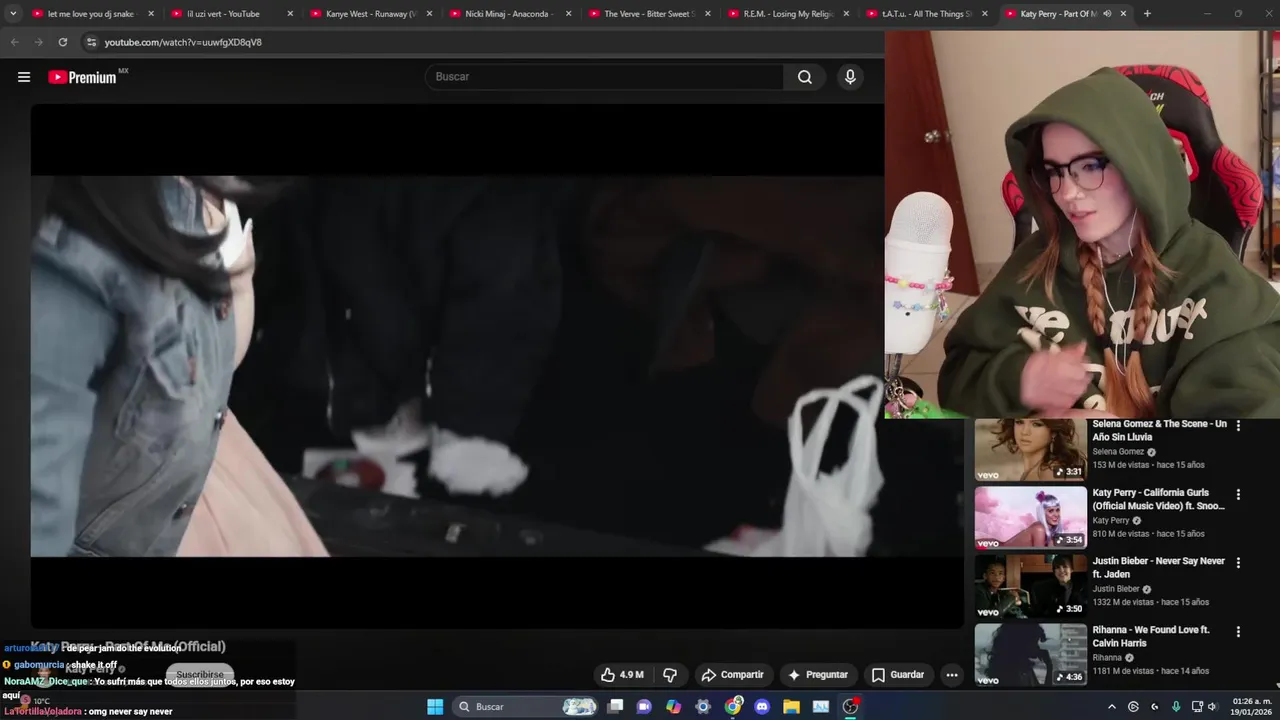
Task: Open Copilot from the taskbar
Action: coord(674,707)
